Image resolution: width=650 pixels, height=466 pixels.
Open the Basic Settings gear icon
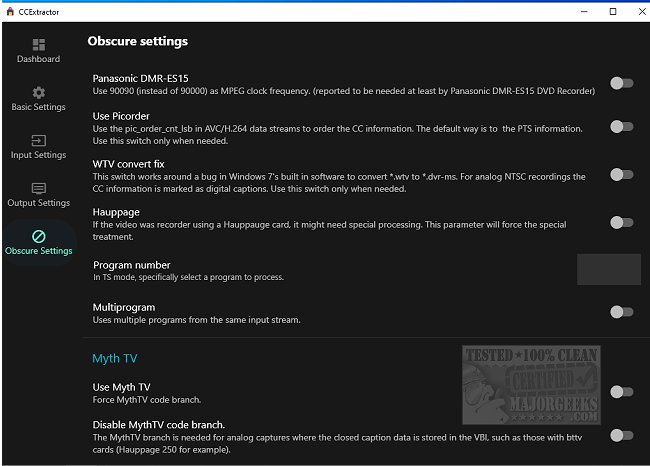coord(39,92)
